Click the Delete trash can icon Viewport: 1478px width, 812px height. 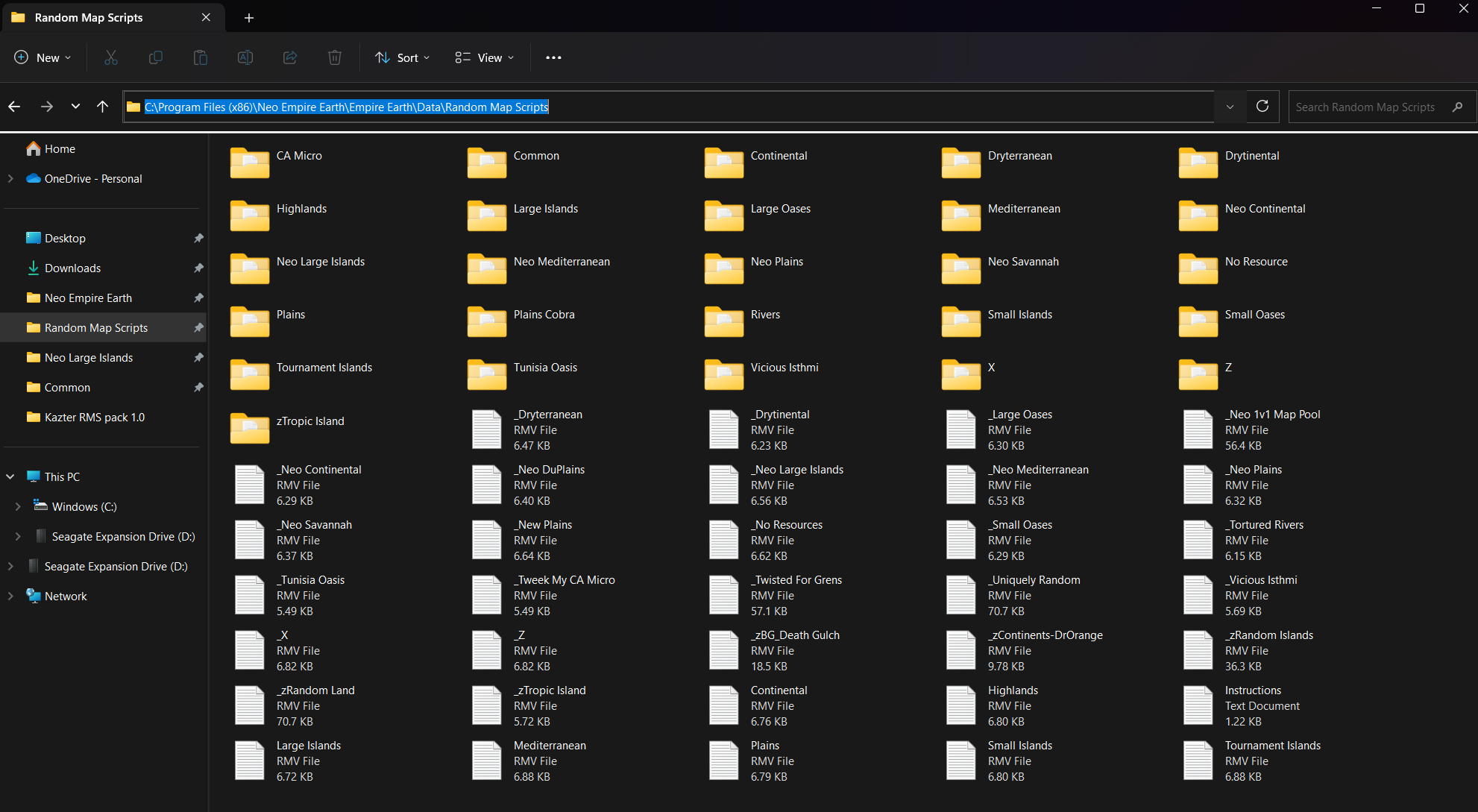(x=335, y=57)
